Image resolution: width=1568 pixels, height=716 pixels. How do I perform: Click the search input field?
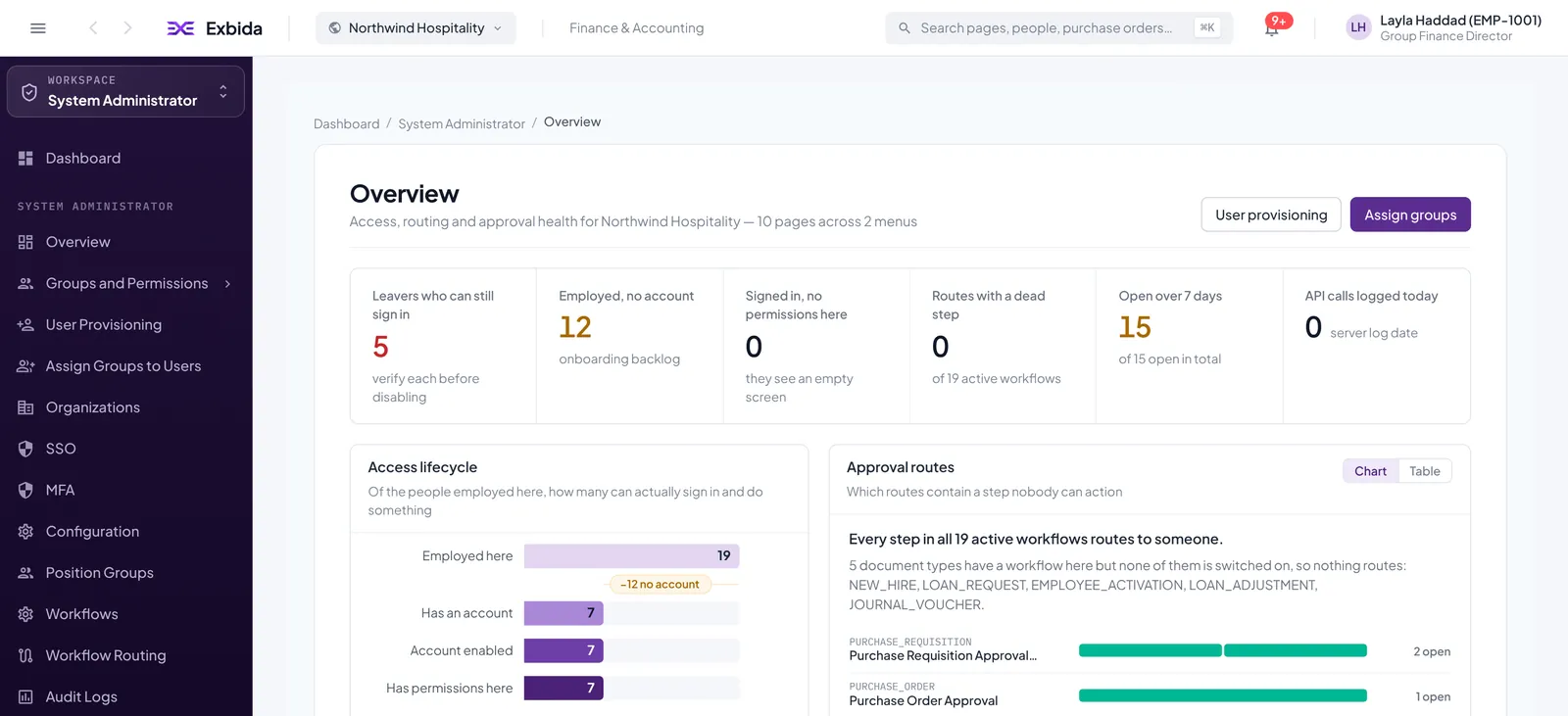pyautogui.click(x=1058, y=28)
